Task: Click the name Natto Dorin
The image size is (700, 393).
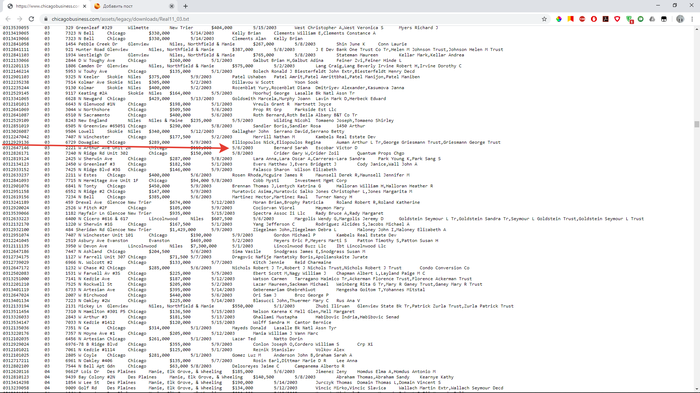Action: coord(288,339)
